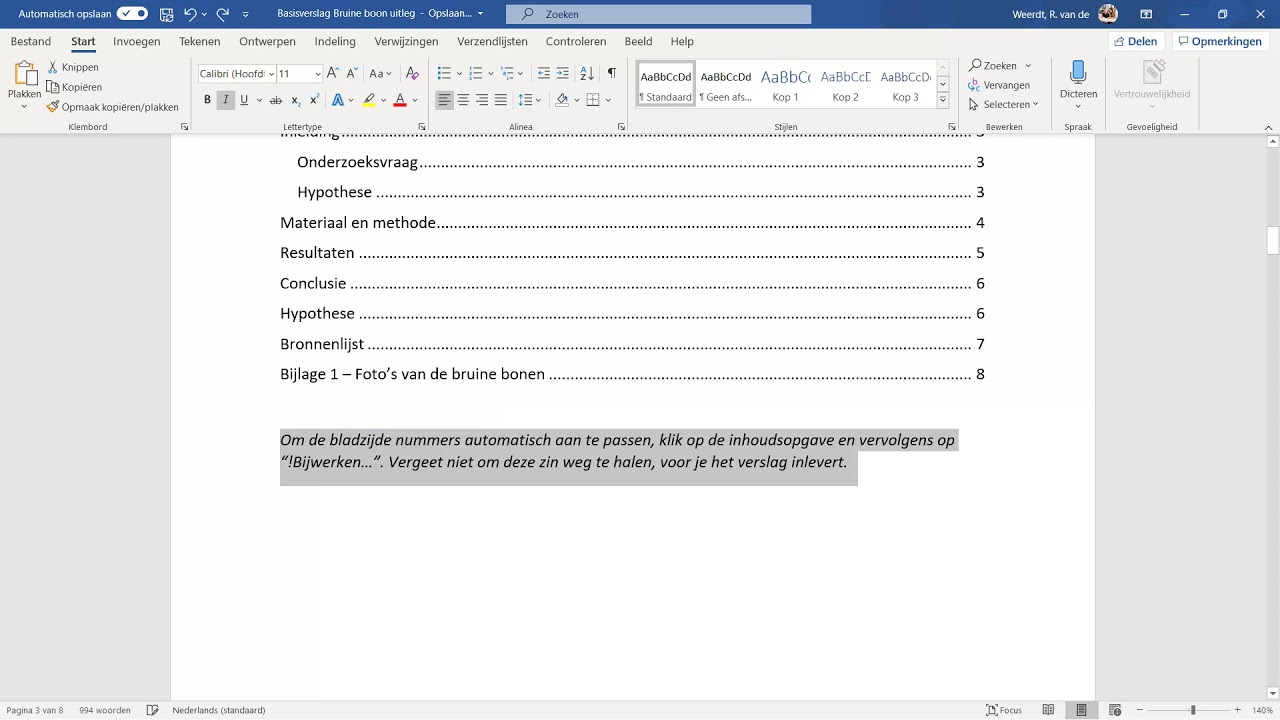The width and height of the screenshot is (1280, 720).
Task: Open the Text Effects icon
Action: pos(338,100)
